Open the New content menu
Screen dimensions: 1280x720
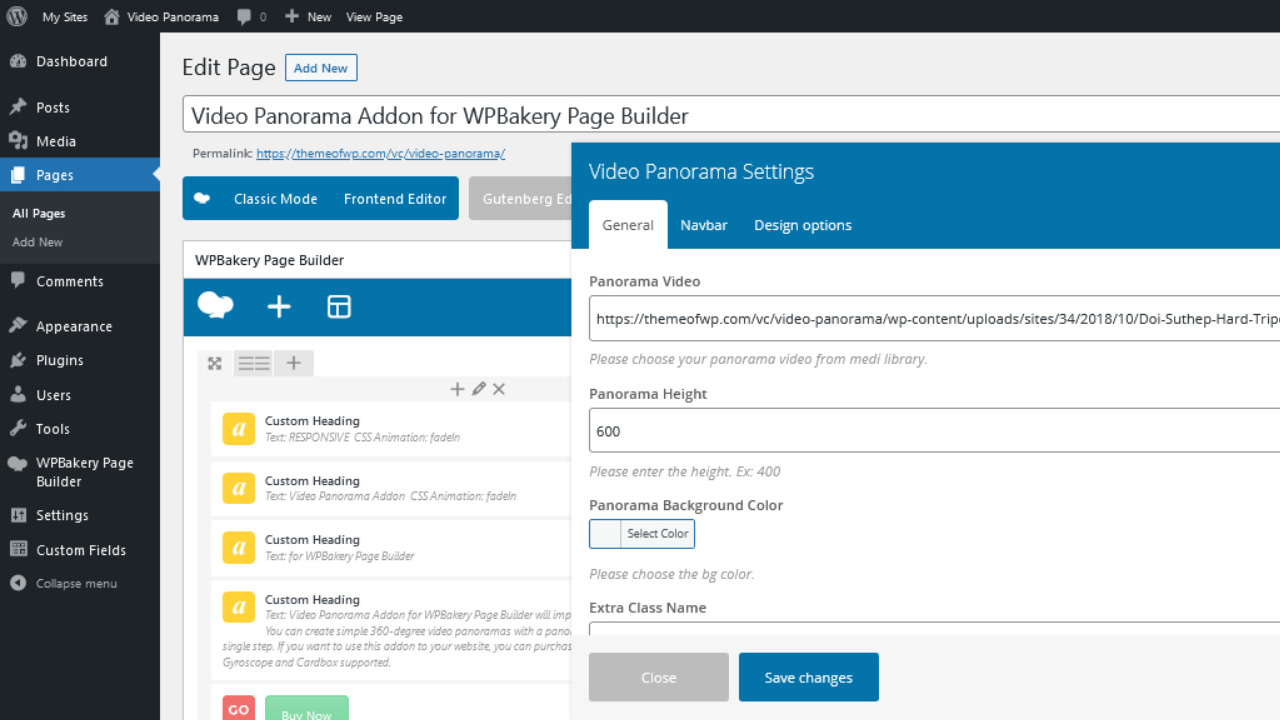[x=308, y=17]
